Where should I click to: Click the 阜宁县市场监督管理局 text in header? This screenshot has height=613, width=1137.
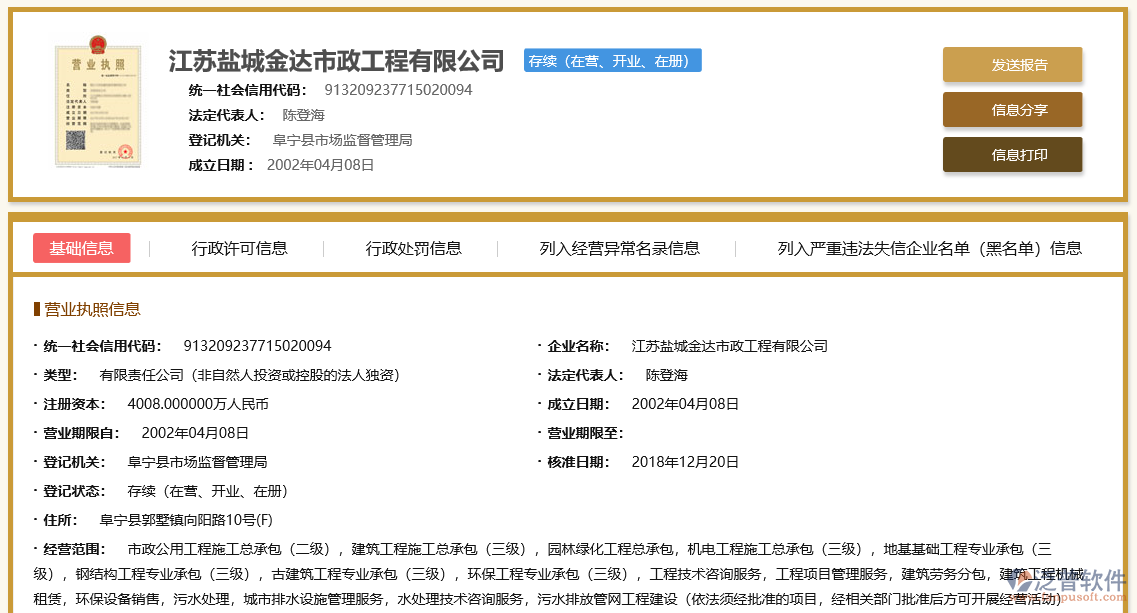point(342,140)
